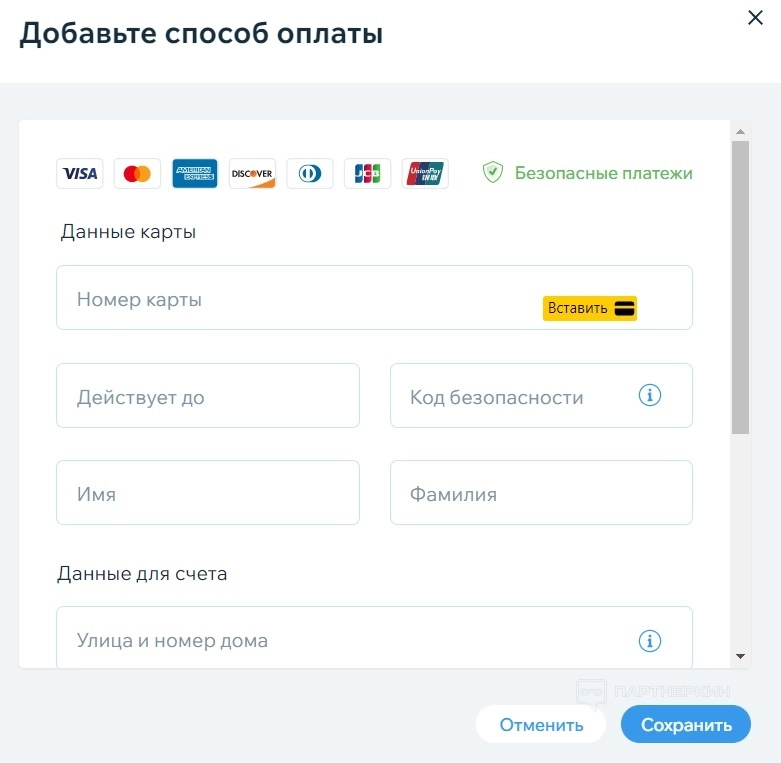781x763 pixels.
Task: Click the green secure payments shield icon
Action: 492,173
